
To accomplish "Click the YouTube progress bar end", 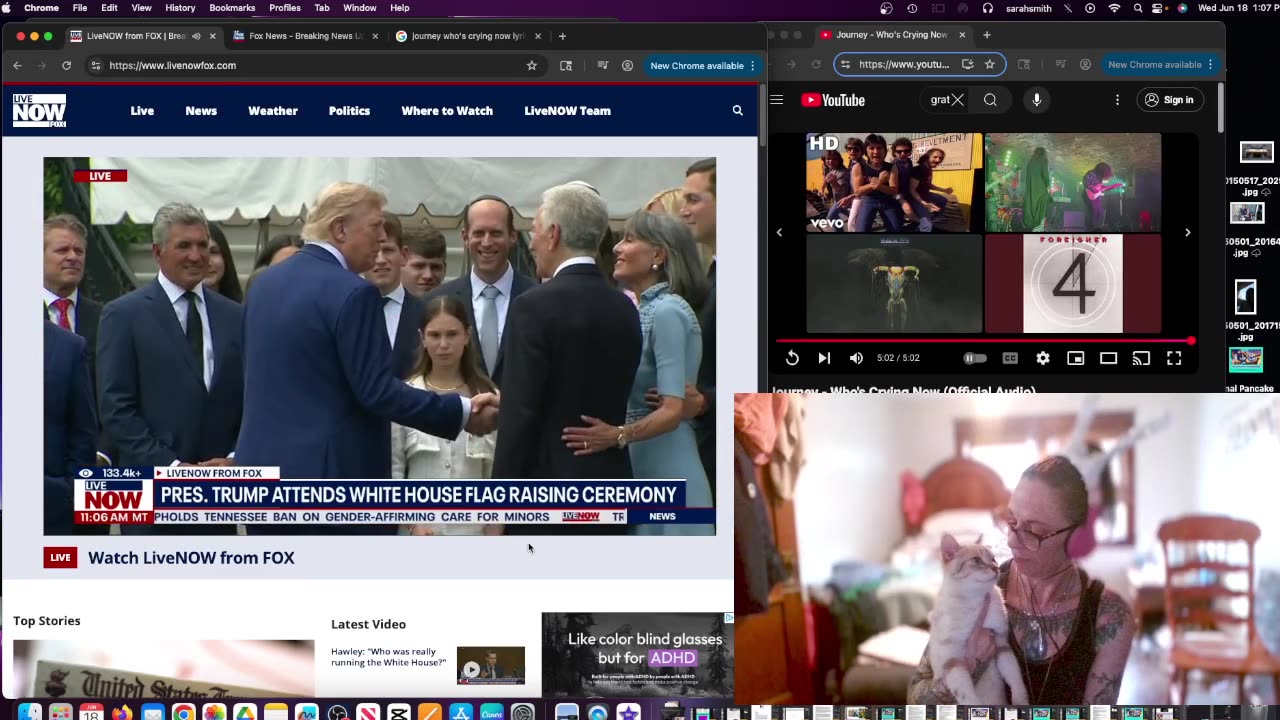I will click(1190, 341).
